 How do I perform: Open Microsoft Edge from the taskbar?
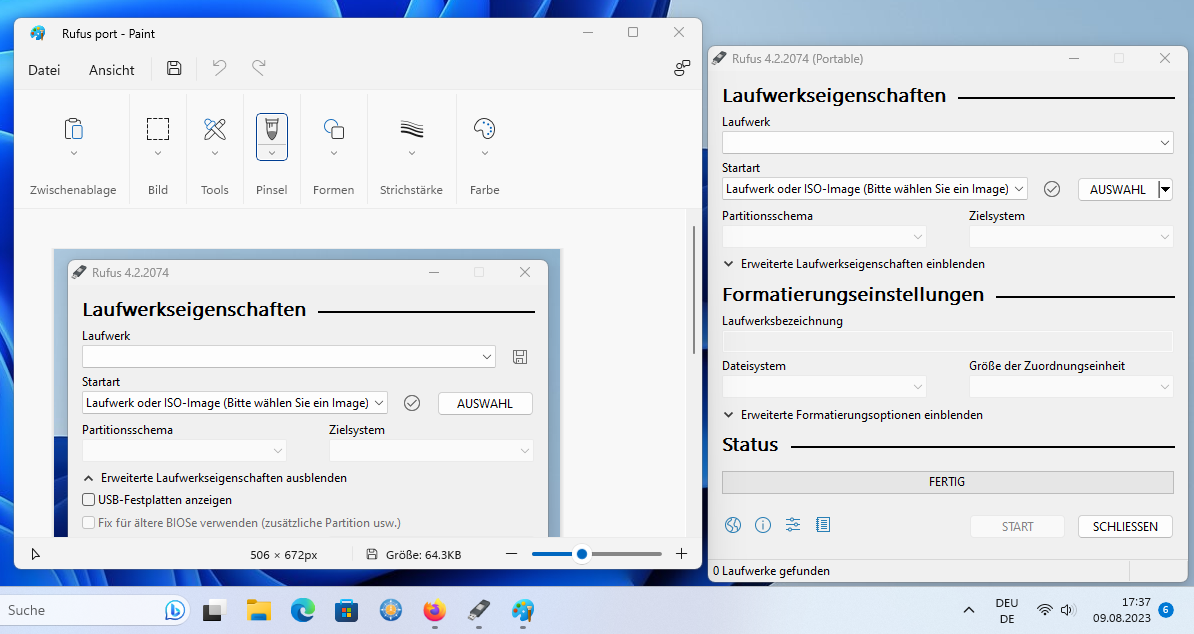[x=302, y=610]
